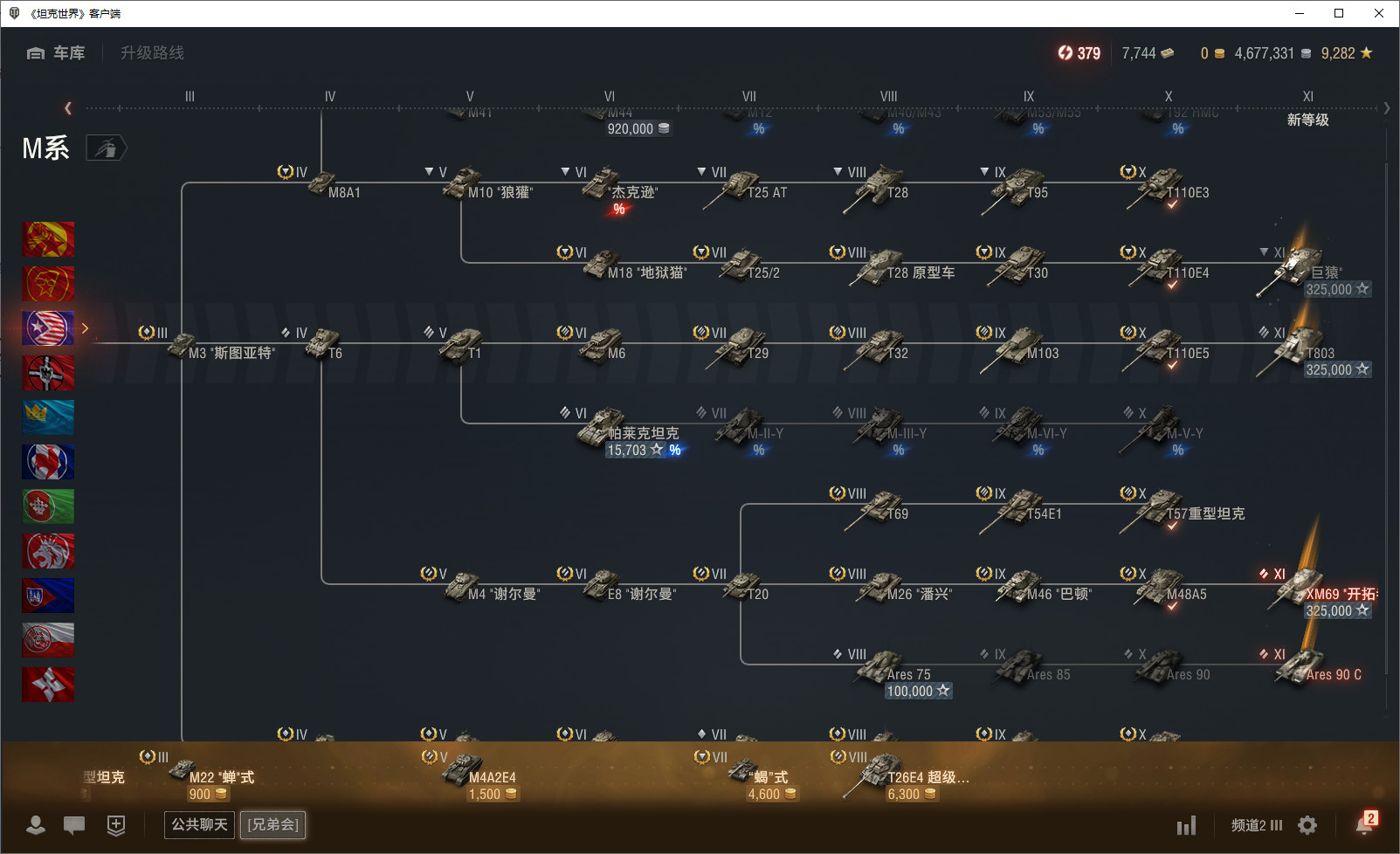Select the T29 tank icon
The image size is (1400, 854).
[x=736, y=348]
